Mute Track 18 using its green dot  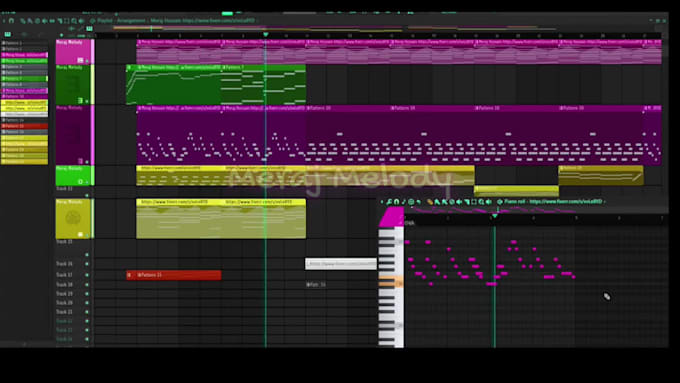click(x=87, y=285)
